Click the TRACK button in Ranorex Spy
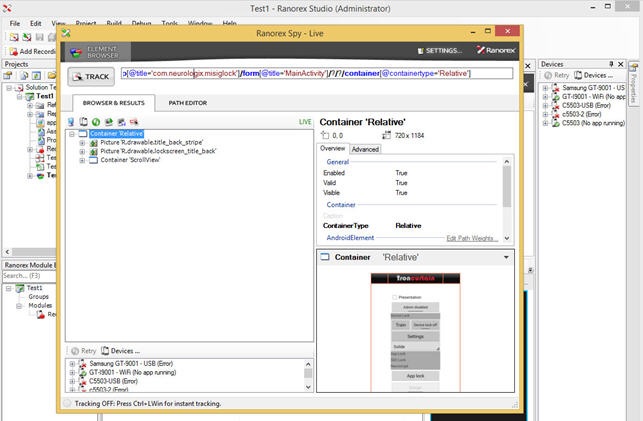Screen dimensions: 643x421 pos(91,77)
